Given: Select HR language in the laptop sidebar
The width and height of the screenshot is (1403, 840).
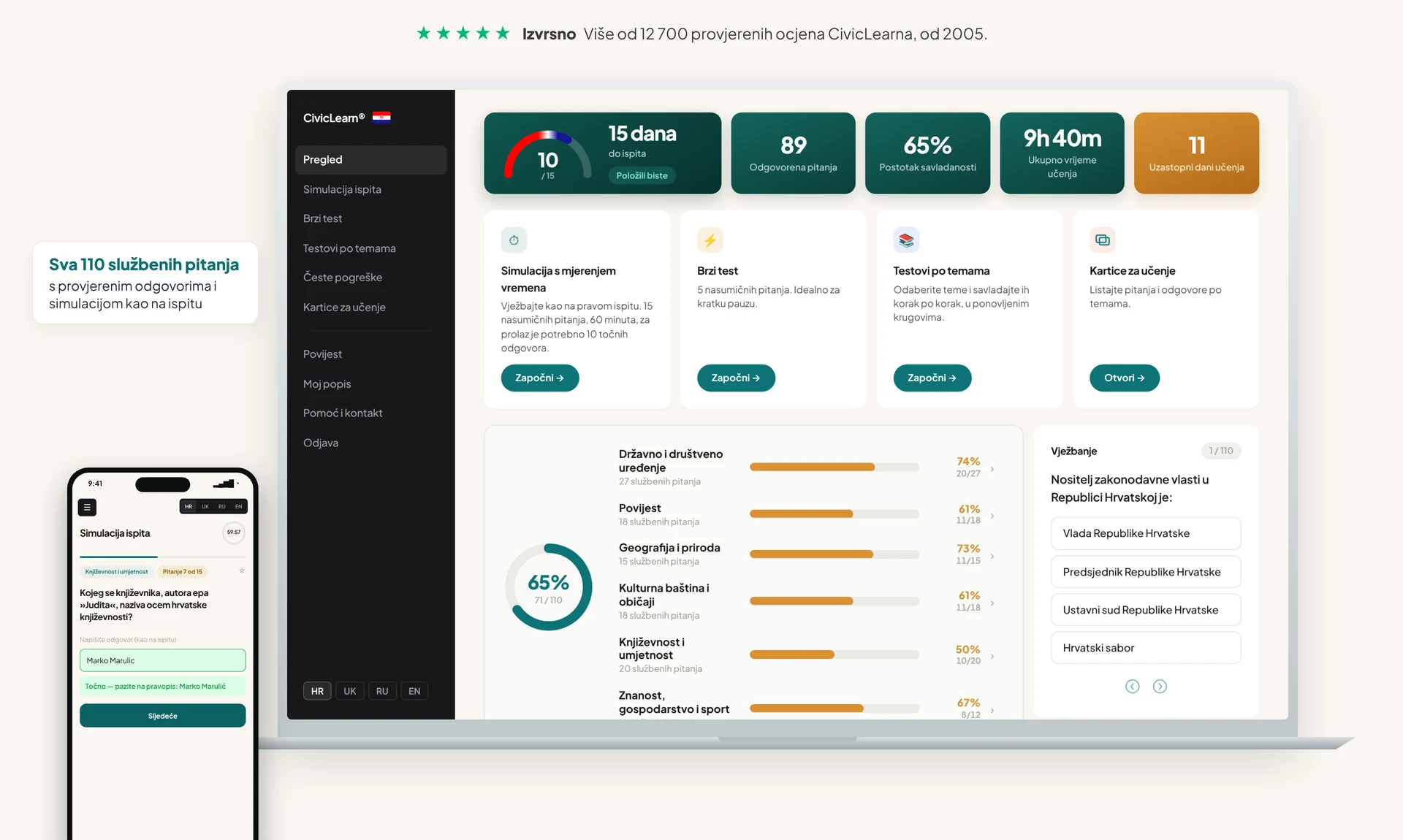Looking at the screenshot, I should 317,691.
